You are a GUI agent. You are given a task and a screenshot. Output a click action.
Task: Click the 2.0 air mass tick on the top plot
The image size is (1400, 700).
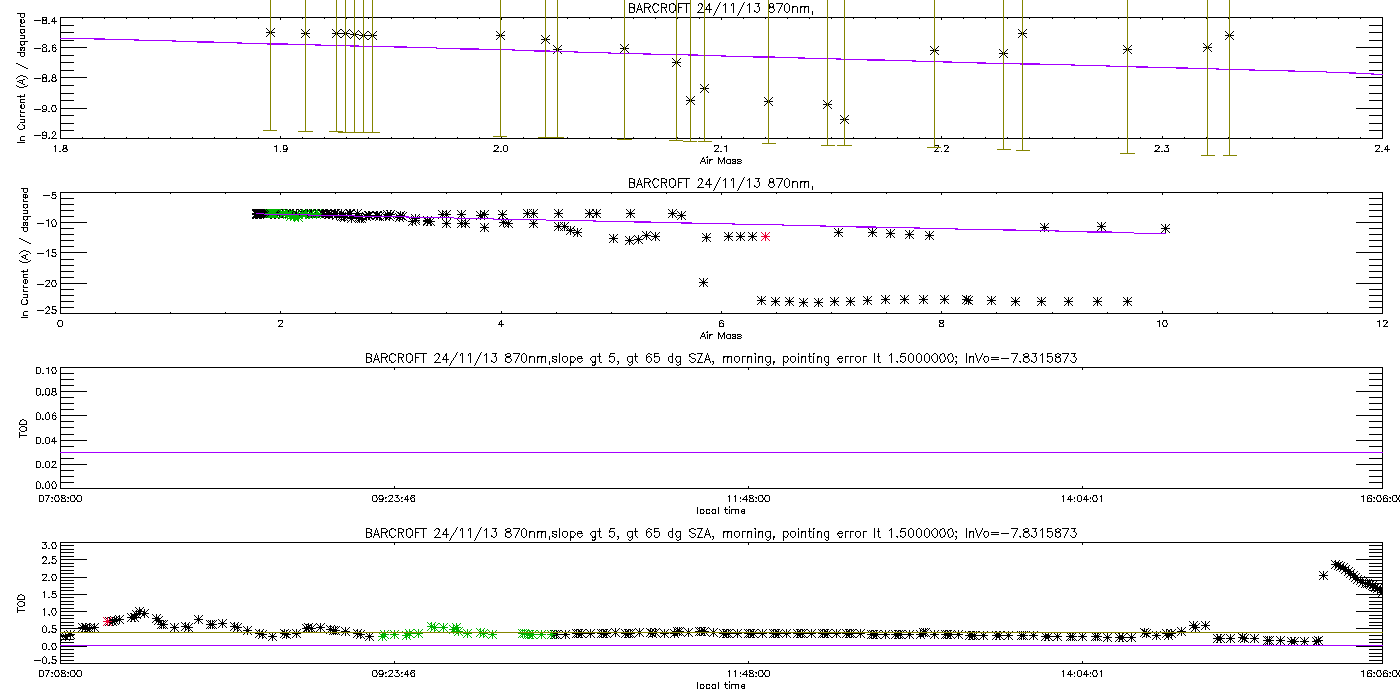[x=500, y=149]
